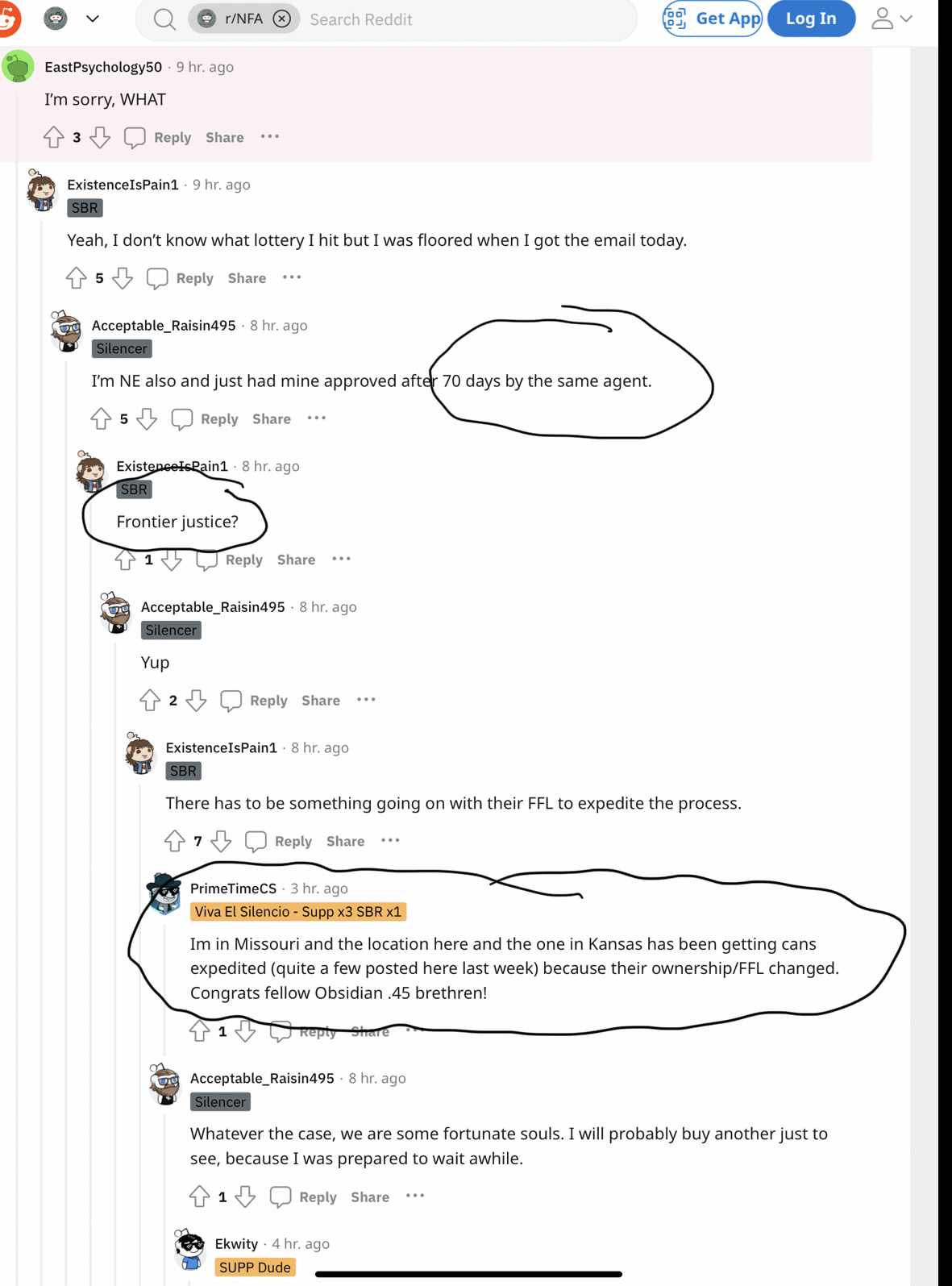
Task: Expand the community dropdown chevron beside the avatar
Action: (x=93, y=19)
